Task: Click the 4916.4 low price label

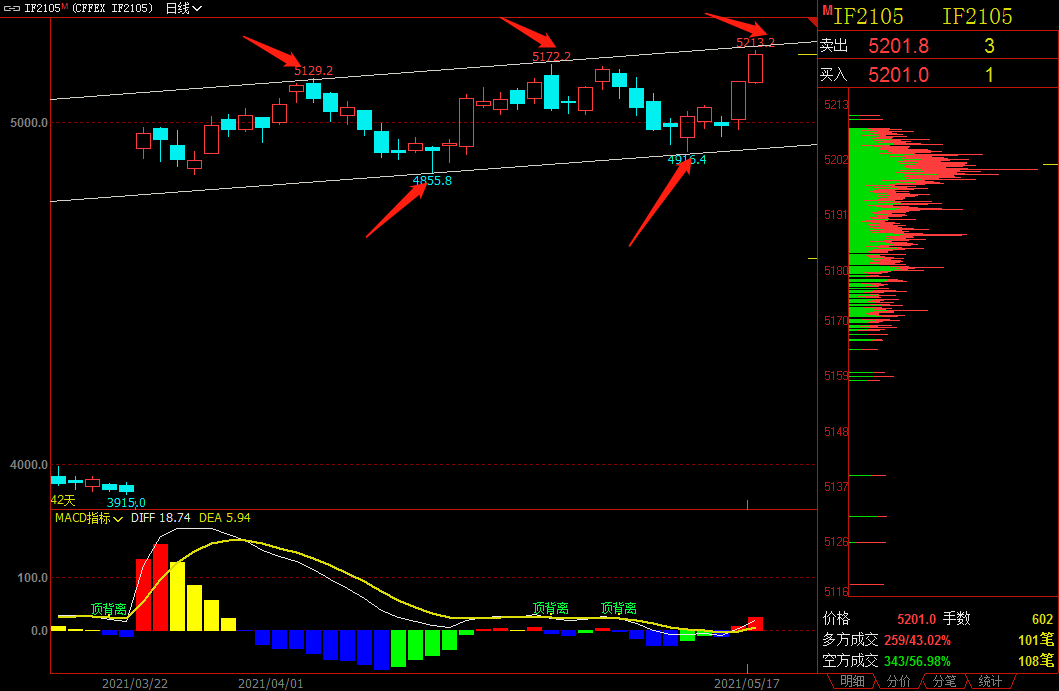Action: click(687, 159)
